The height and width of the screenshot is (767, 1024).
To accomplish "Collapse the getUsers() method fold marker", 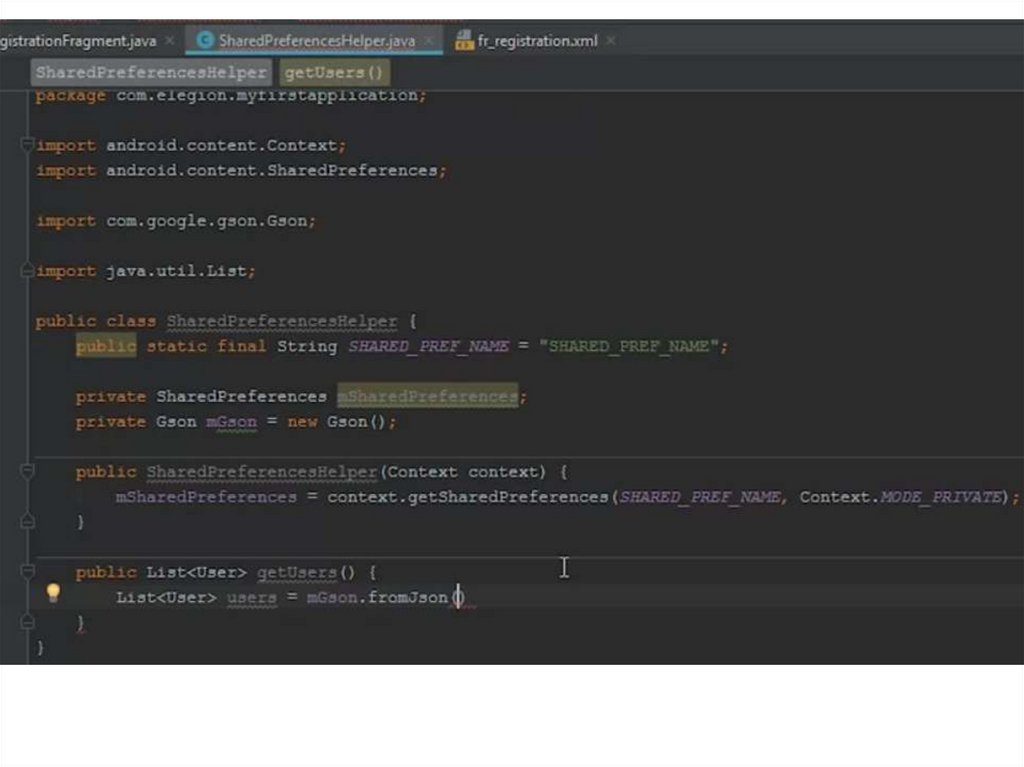I will coord(27,572).
